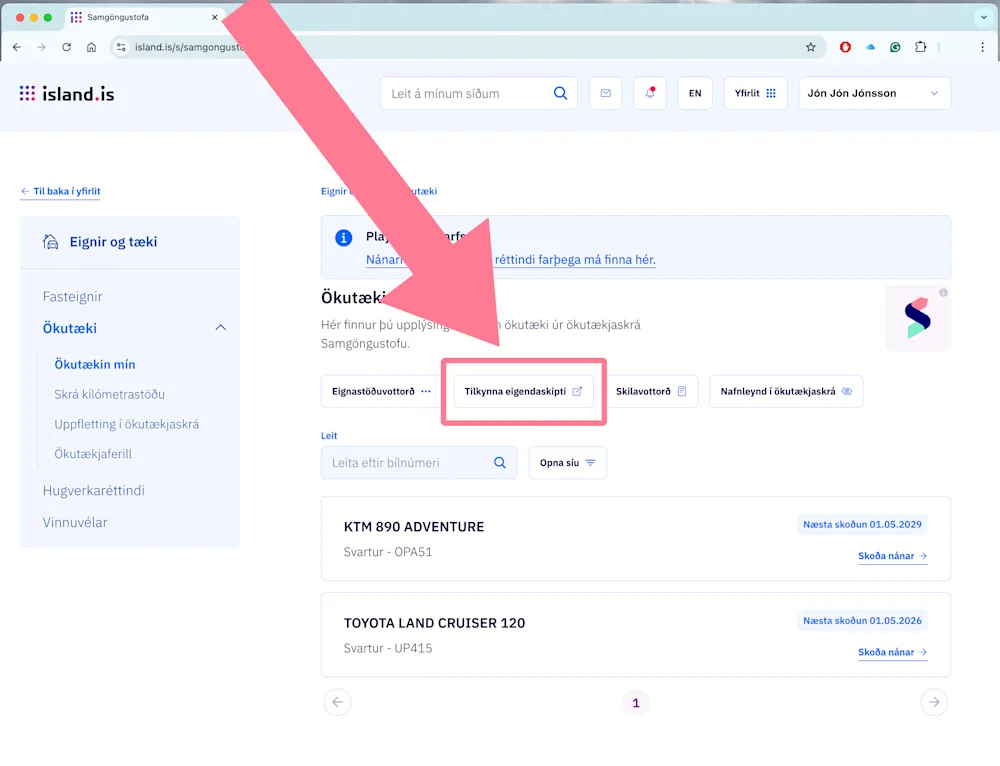Image resolution: width=1000 pixels, height=766 pixels.
Task: Select Ökutækin mín sidebar item
Action: 95,364
